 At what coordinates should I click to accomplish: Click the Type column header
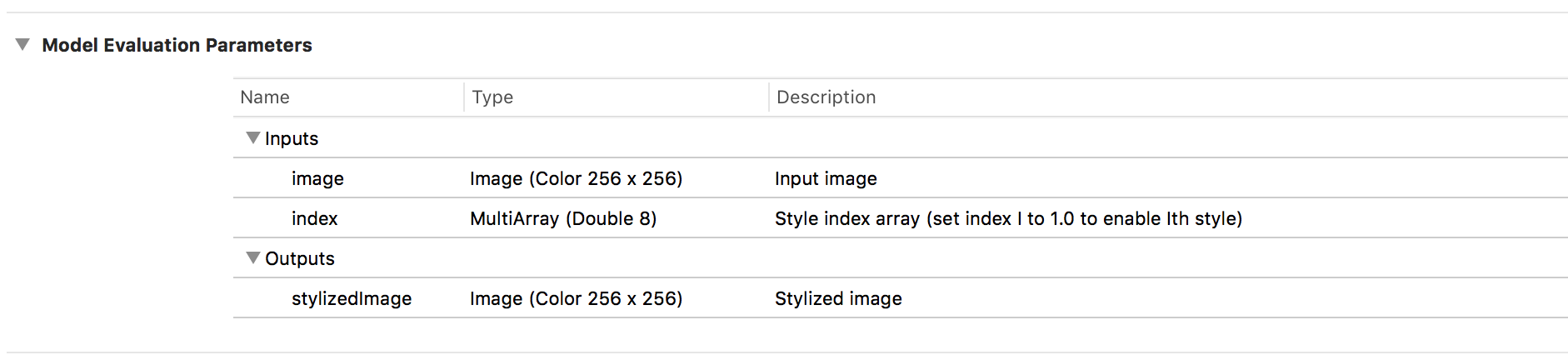tap(492, 97)
